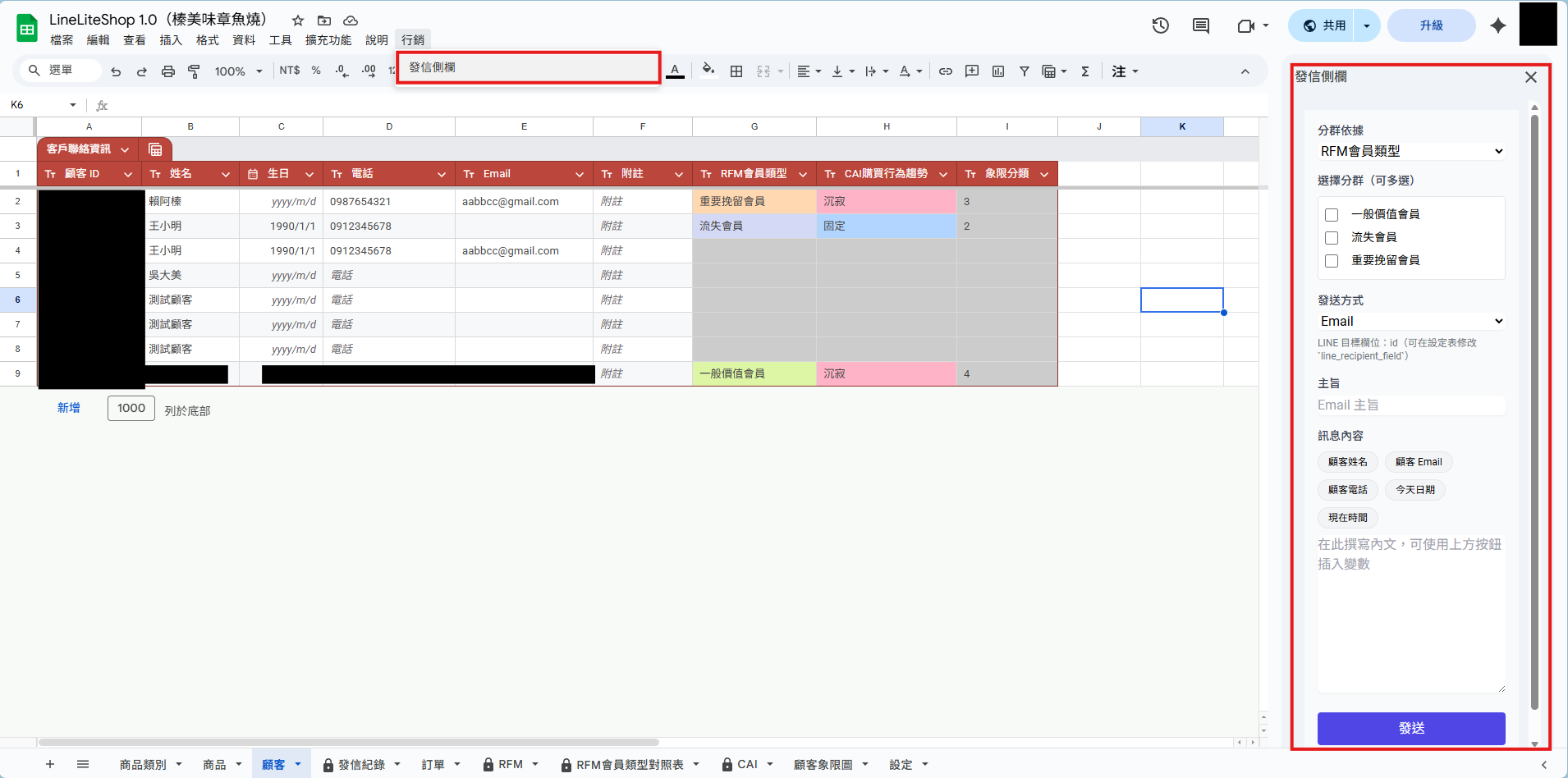Open the 發送方式 Email dropdown
1568x778 pixels.
pyautogui.click(x=1410, y=321)
